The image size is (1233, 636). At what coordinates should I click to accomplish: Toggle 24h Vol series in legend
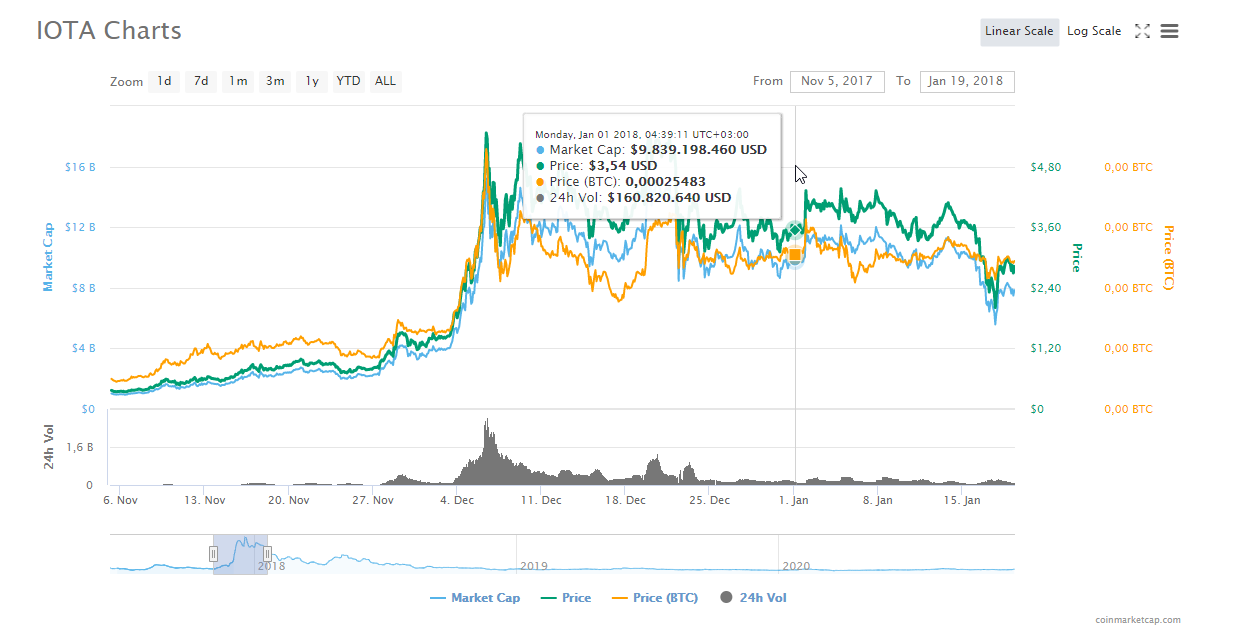(x=753, y=598)
